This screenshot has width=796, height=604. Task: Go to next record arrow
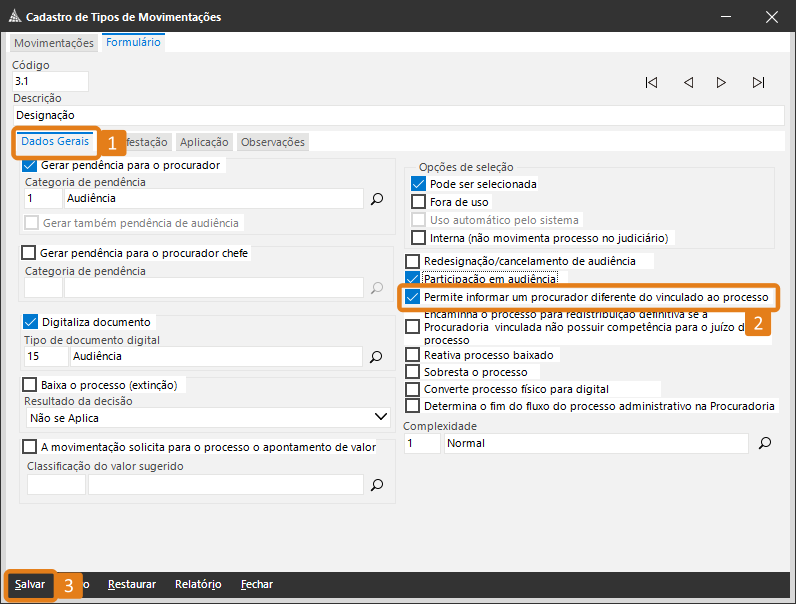[721, 83]
